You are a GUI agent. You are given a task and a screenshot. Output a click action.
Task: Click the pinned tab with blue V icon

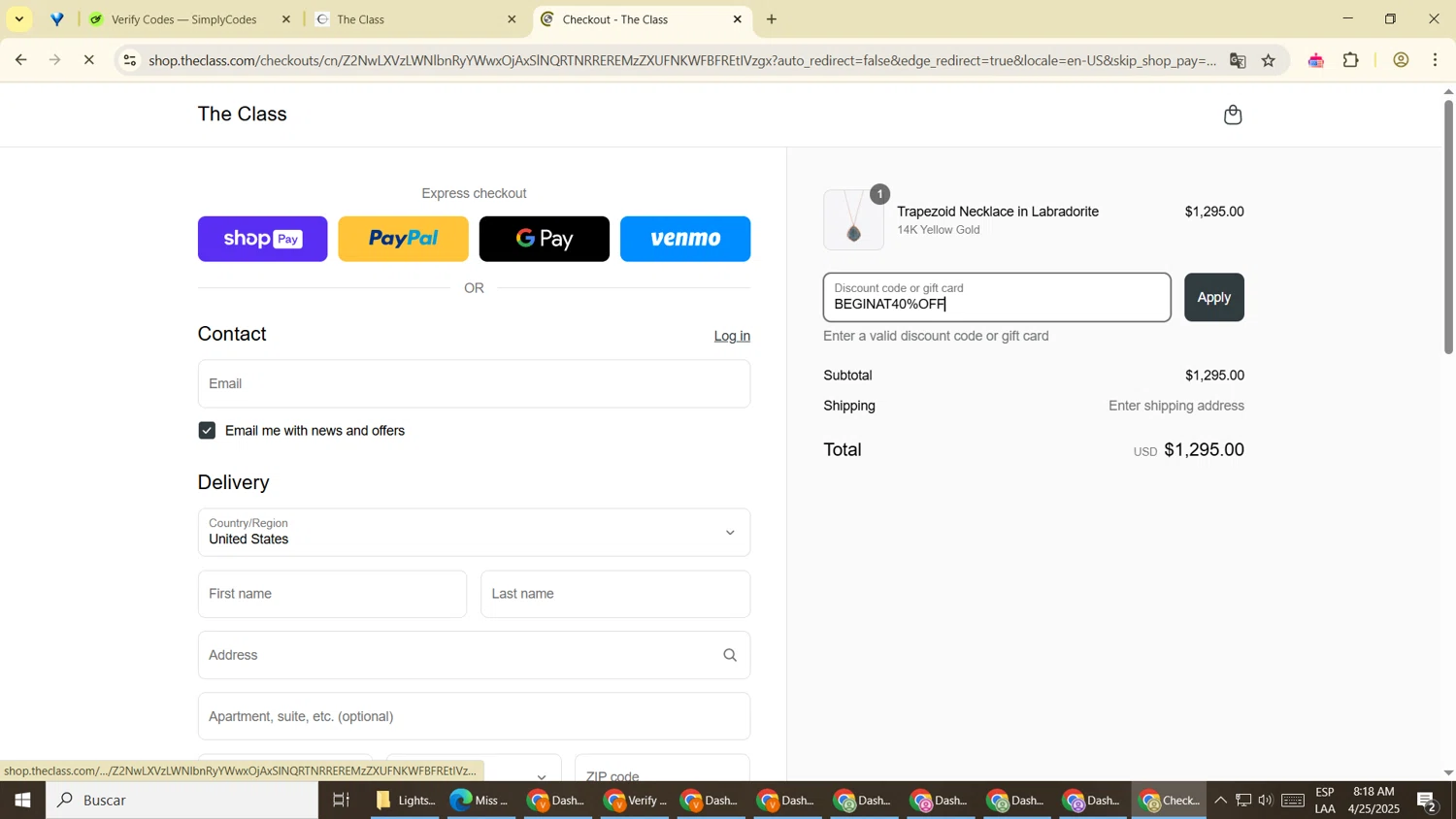pyautogui.click(x=57, y=19)
